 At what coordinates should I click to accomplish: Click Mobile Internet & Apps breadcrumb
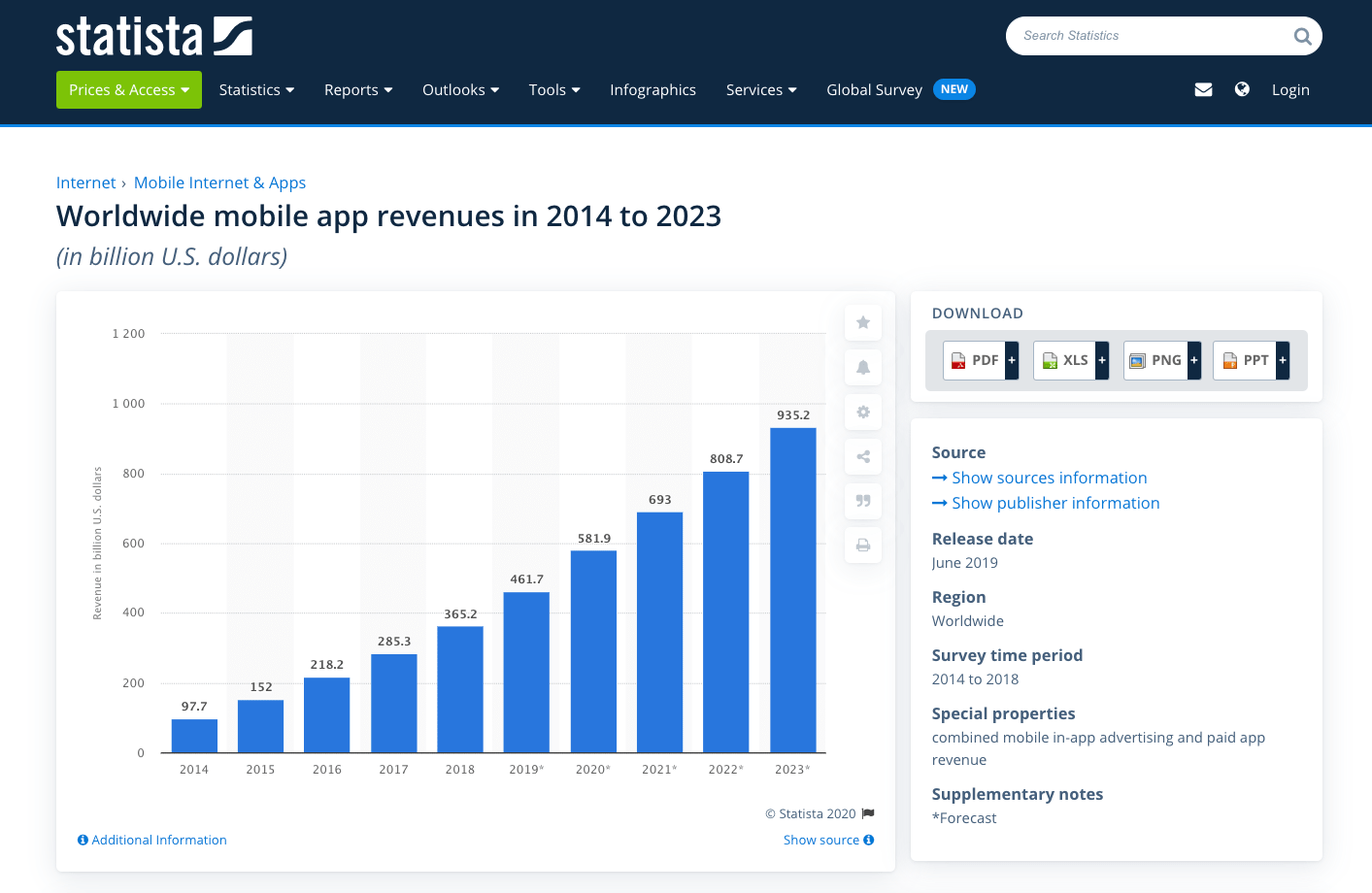(x=219, y=182)
